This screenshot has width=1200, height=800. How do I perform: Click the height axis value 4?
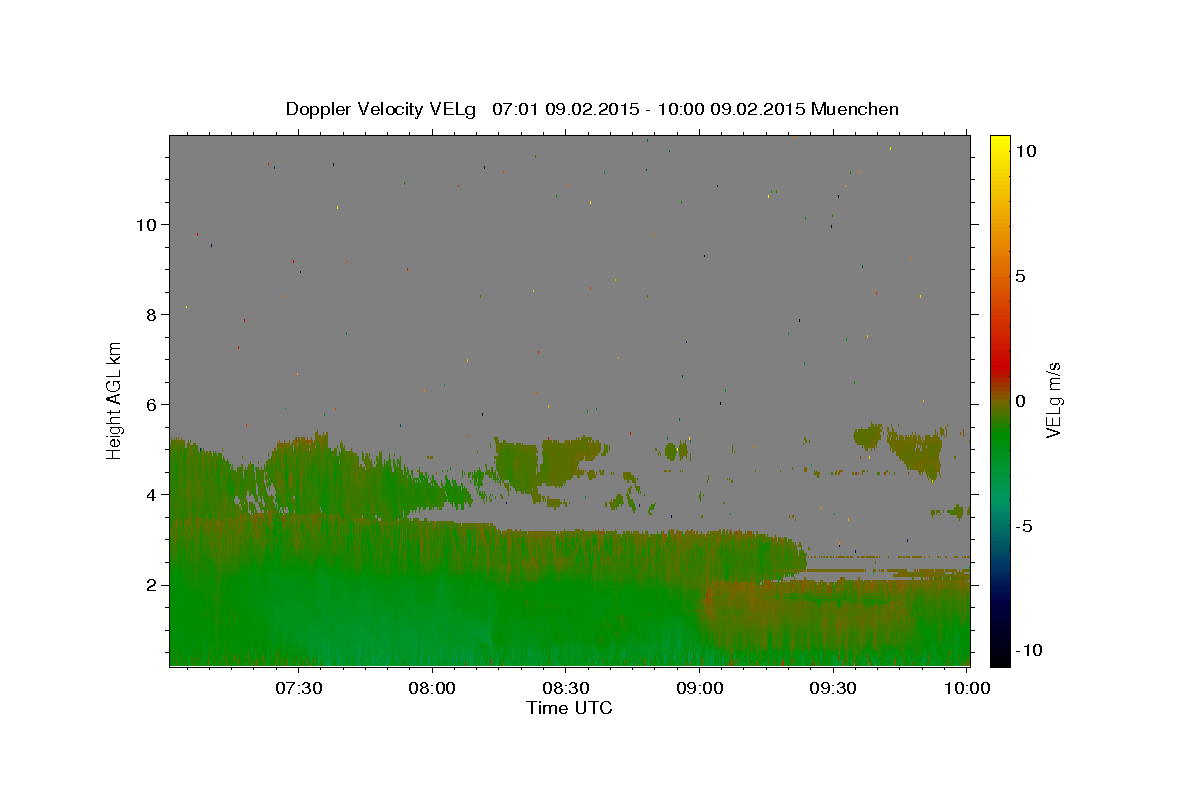(152, 494)
